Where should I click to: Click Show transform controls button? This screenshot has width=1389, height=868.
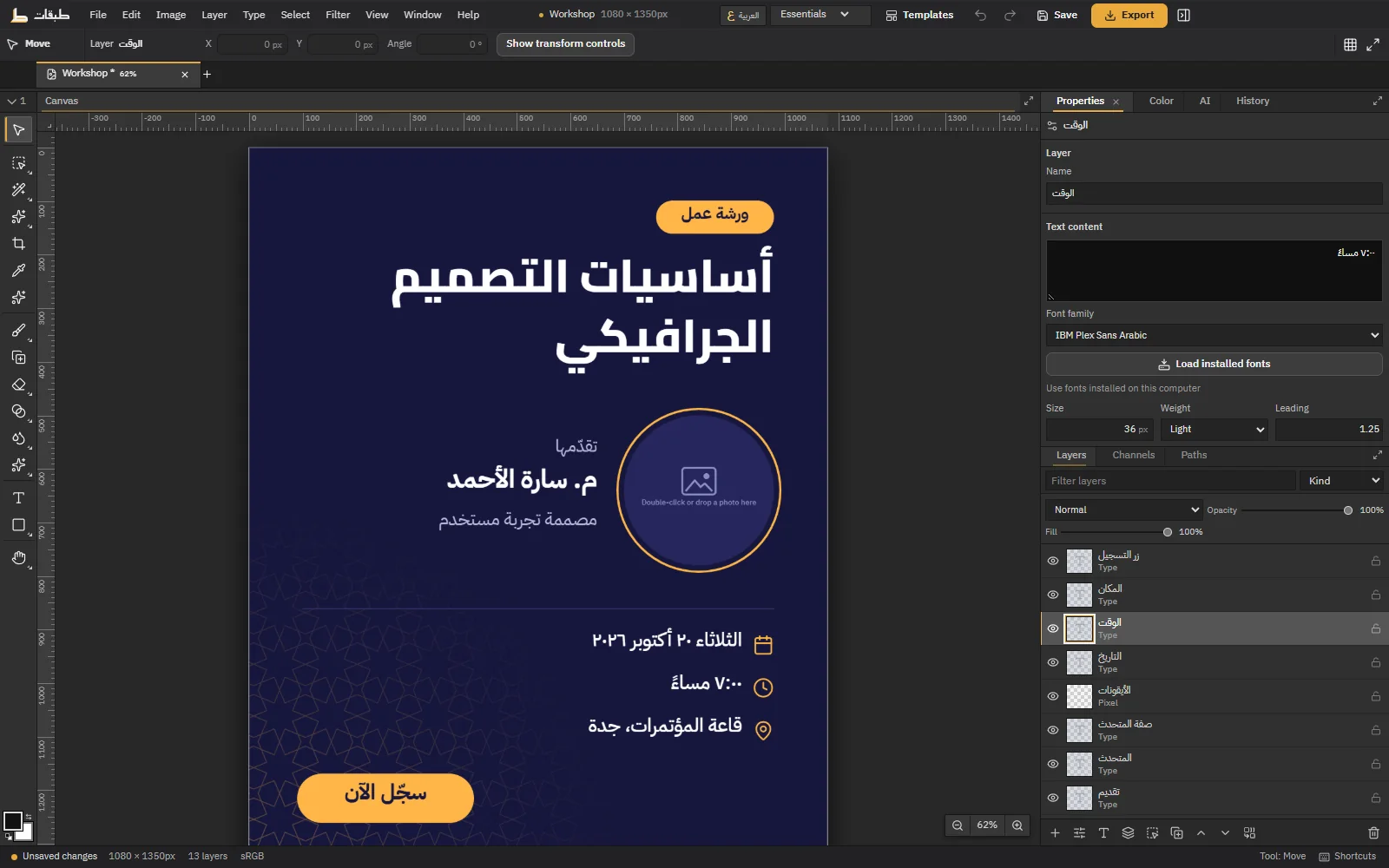(565, 44)
